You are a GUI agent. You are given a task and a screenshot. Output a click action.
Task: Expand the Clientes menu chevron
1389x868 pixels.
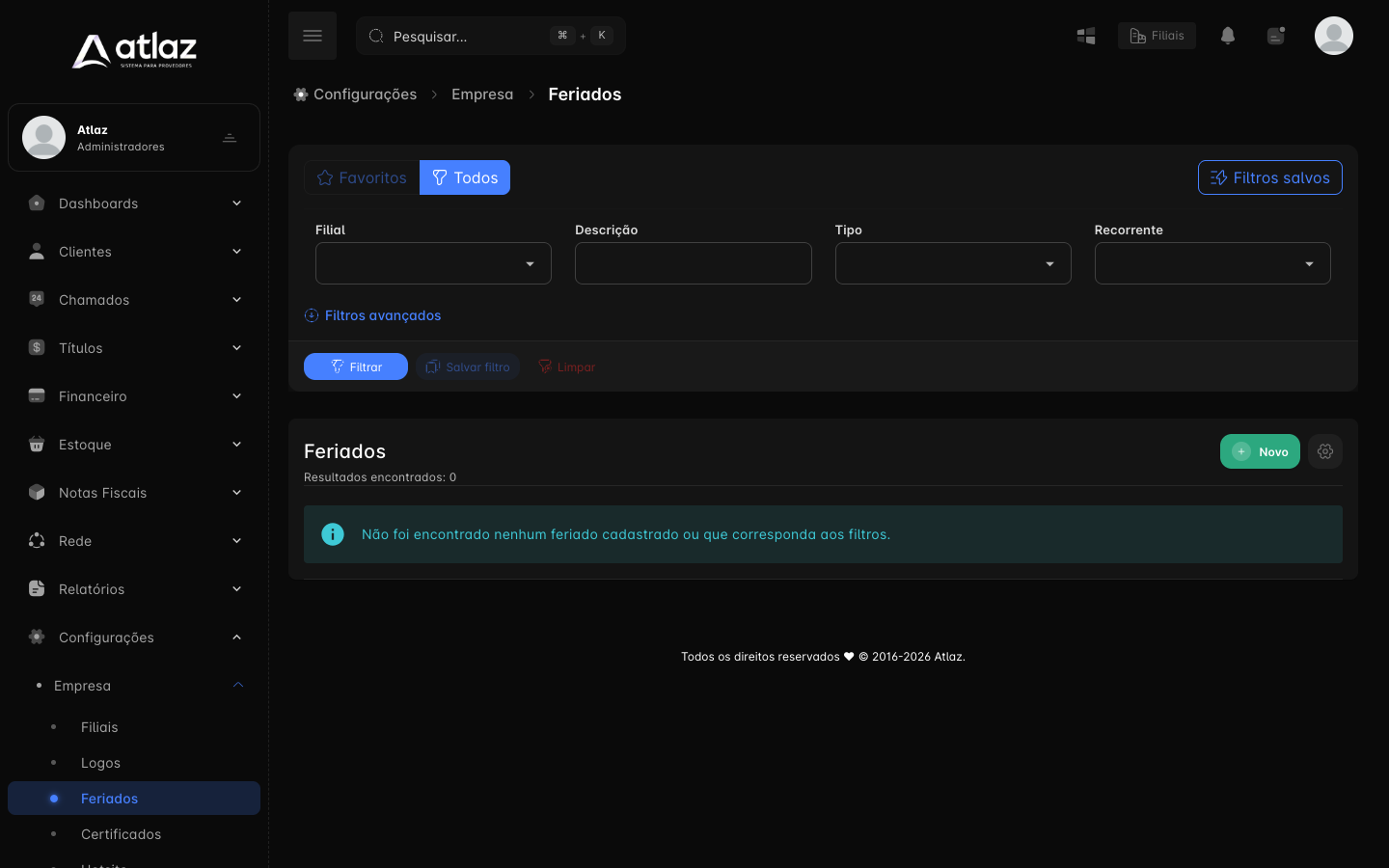click(x=236, y=252)
